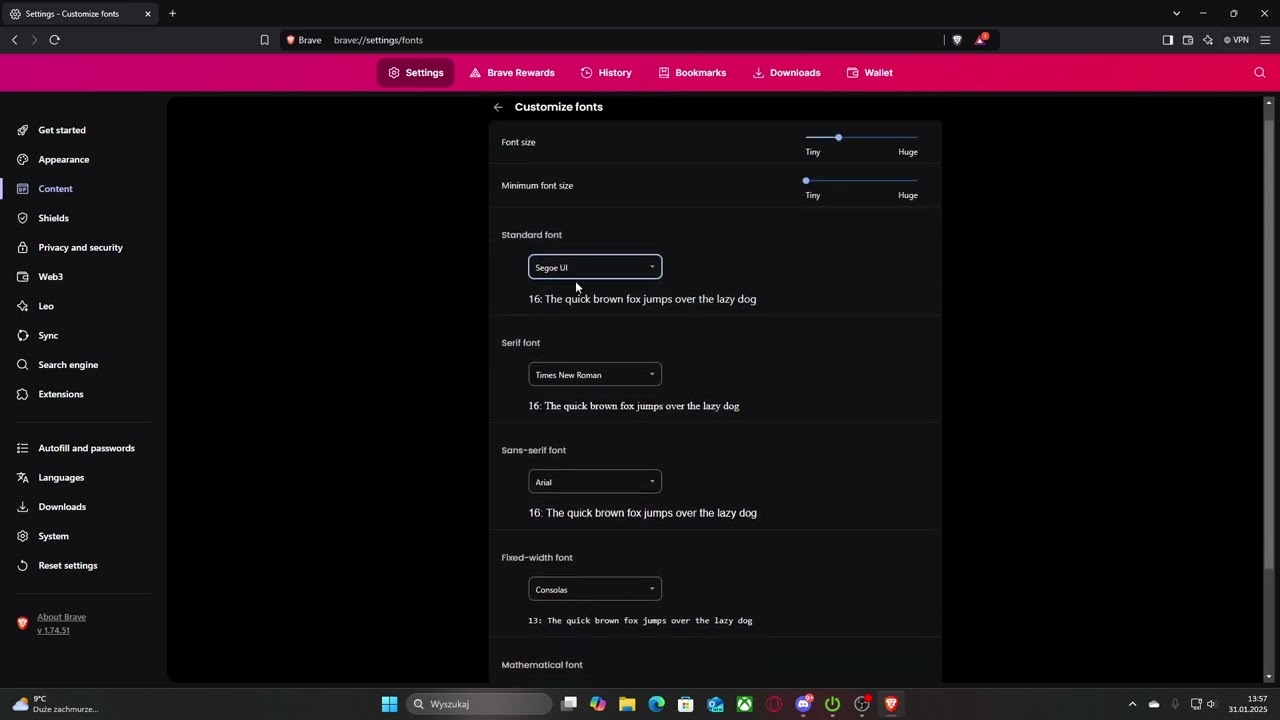Open Microsoft Store from the taskbar
This screenshot has width=1280, height=720.
click(x=686, y=704)
